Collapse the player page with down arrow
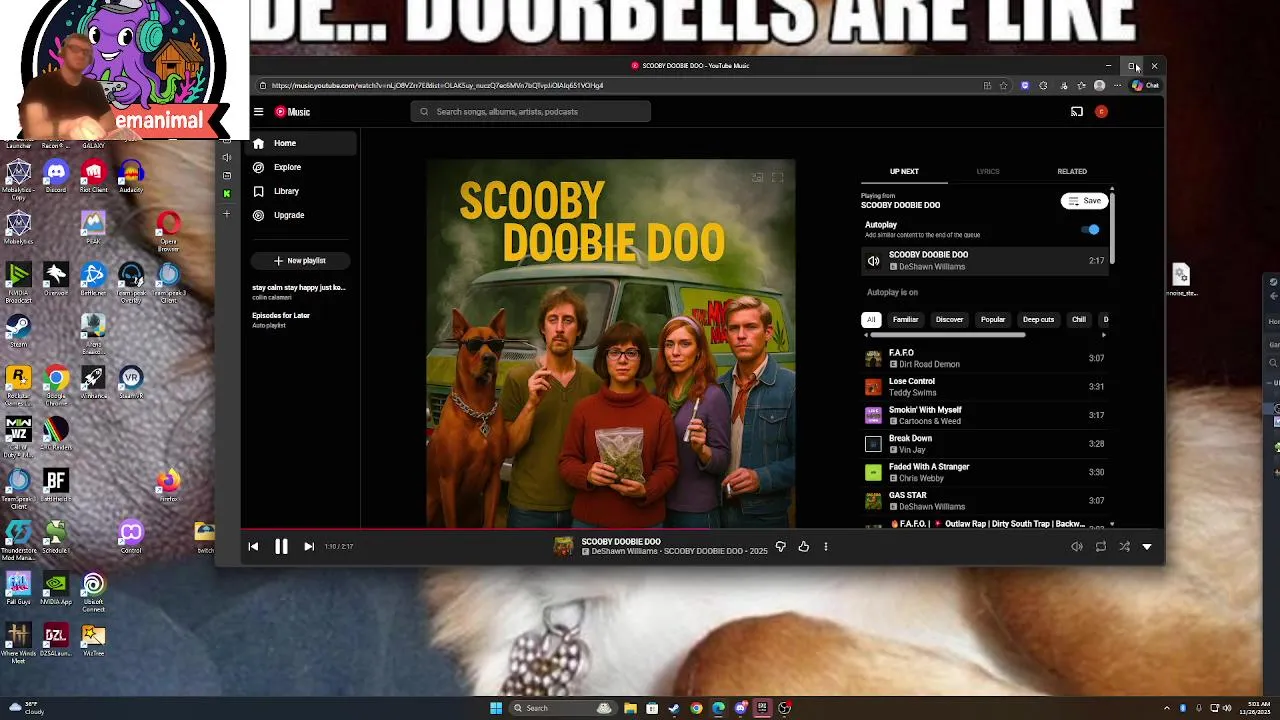The width and height of the screenshot is (1280, 720). [x=1147, y=547]
